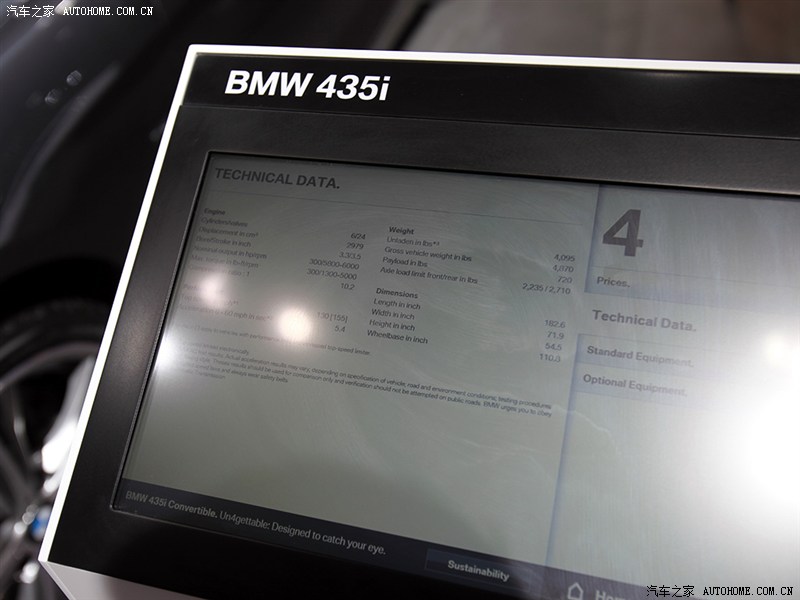The height and width of the screenshot is (600, 800).
Task: Open the Standard Equipment section
Action: point(638,356)
